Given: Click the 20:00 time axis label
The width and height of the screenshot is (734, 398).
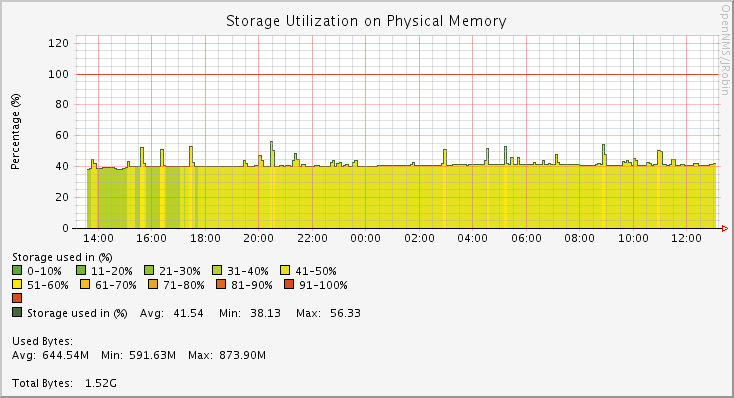Looking at the screenshot, I should 258,238.
